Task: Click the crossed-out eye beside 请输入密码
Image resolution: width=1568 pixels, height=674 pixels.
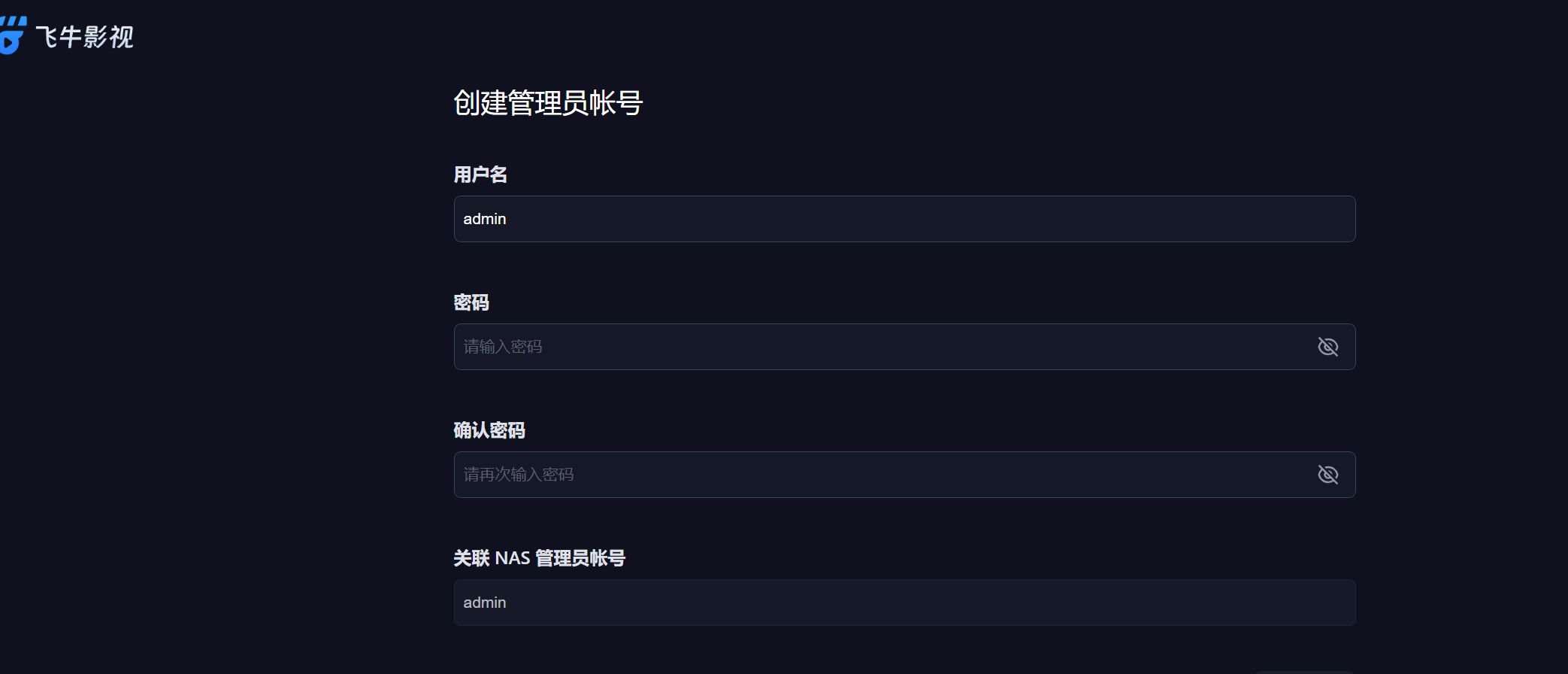Action: pos(1328,347)
